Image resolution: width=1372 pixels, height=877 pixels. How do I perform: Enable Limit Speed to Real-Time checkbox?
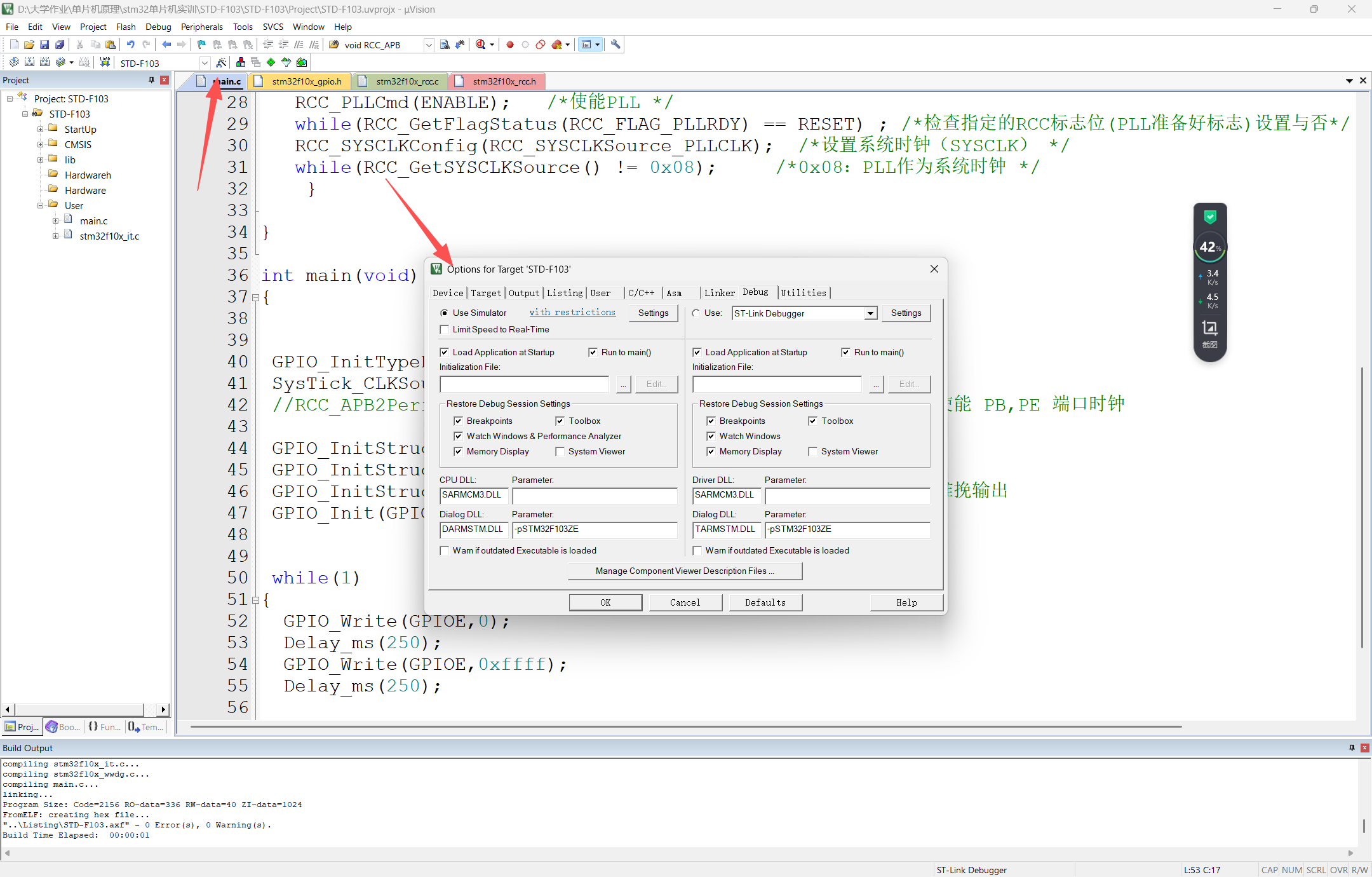[445, 329]
